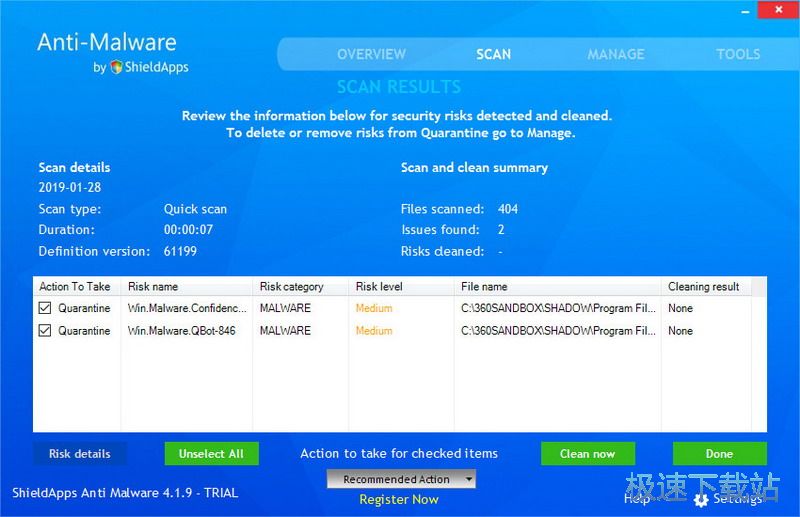Click the ShieldApps shield logo icon

116,67
